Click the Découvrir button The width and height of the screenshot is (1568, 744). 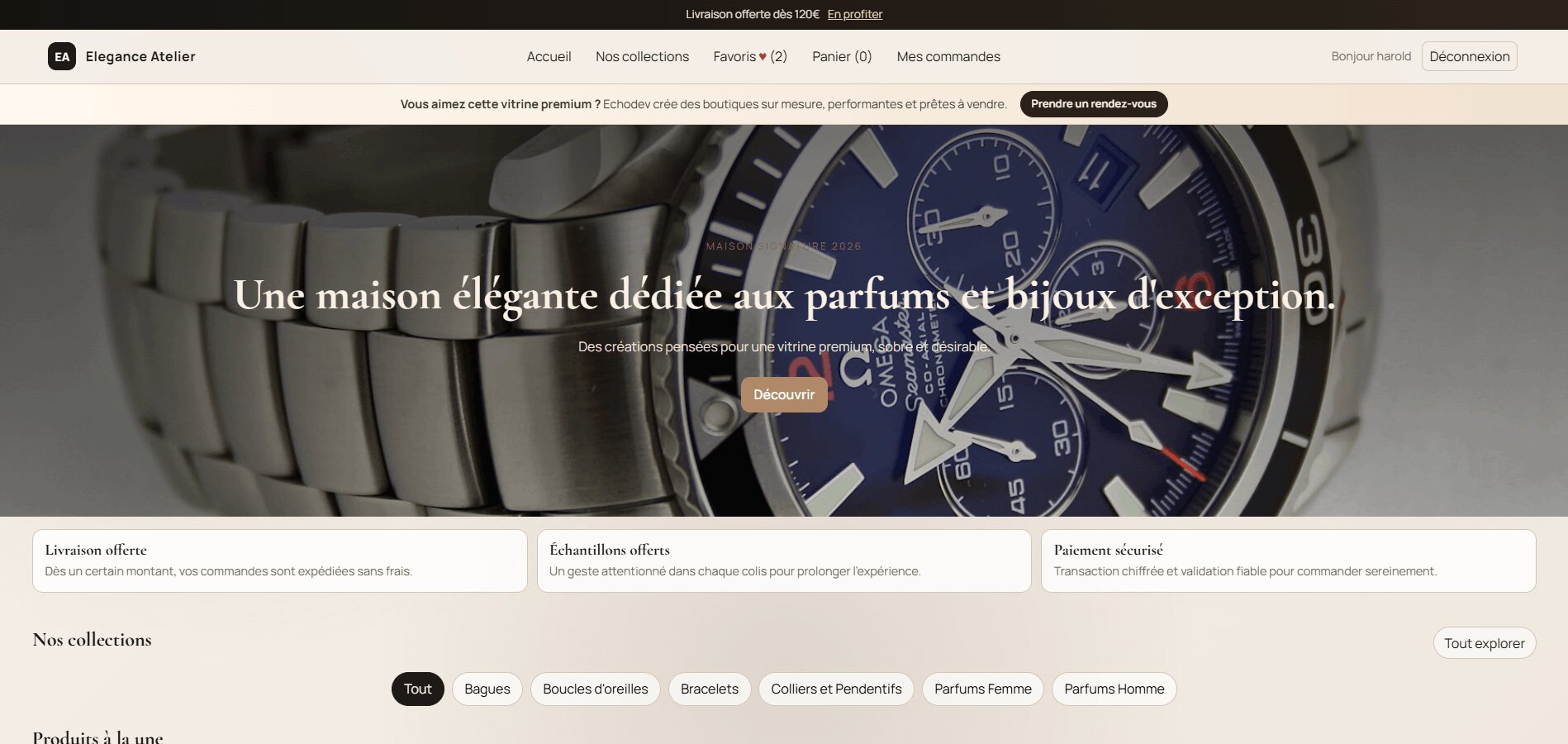click(783, 394)
